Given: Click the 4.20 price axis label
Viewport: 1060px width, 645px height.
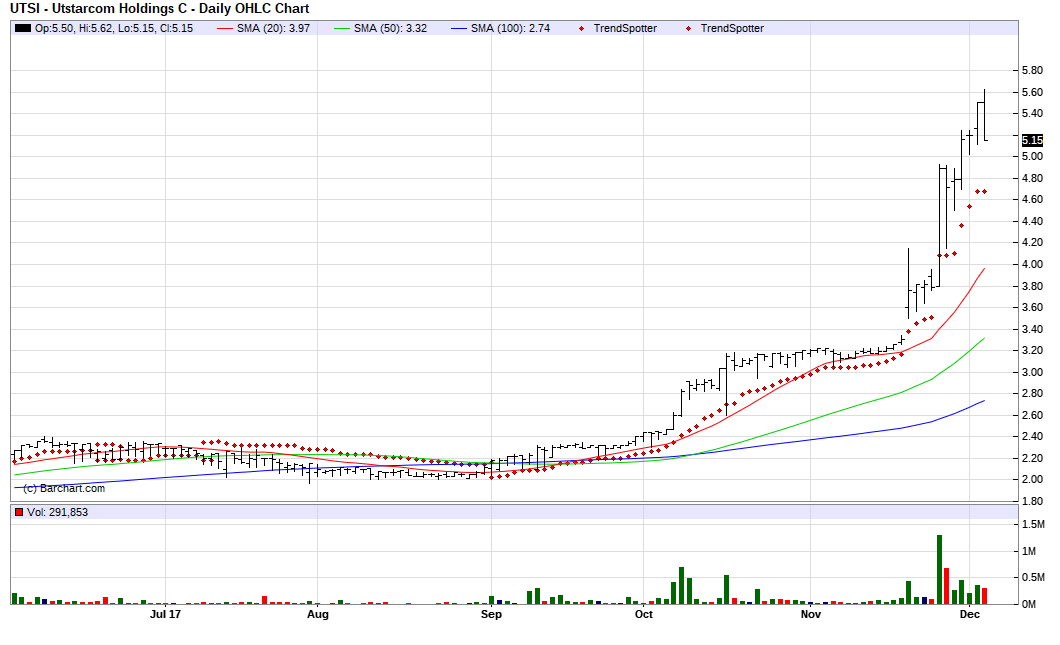Looking at the screenshot, I should click(1032, 242).
